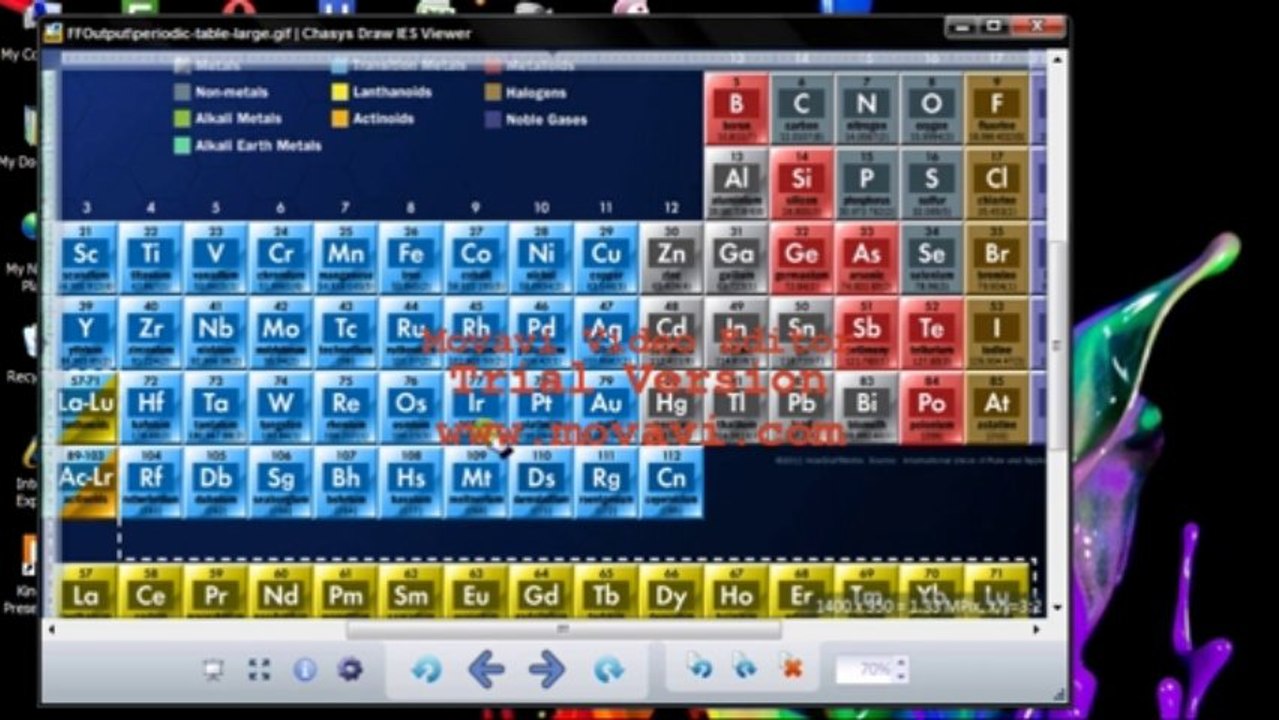The width and height of the screenshot is (1279, 720).
Task: Go to next image with right arrow
Action: [547, 669]
